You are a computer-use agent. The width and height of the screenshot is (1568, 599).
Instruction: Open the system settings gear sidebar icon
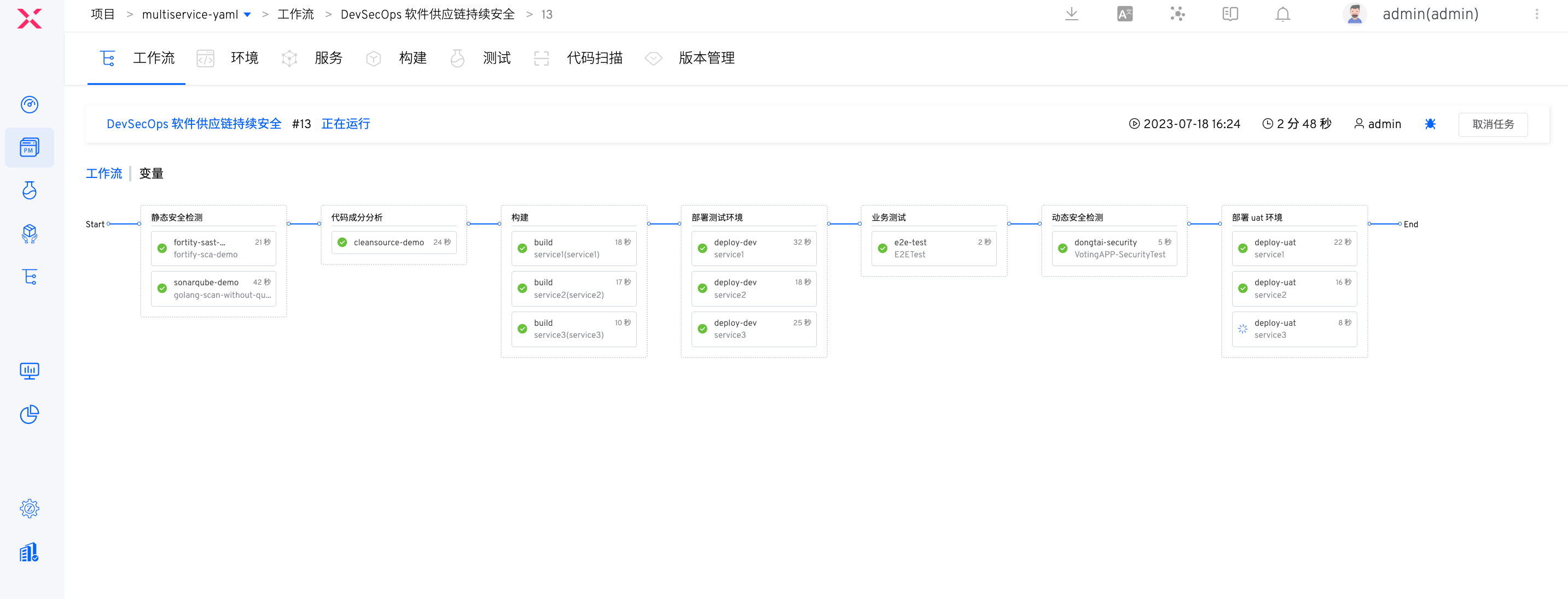click(29, 508)
